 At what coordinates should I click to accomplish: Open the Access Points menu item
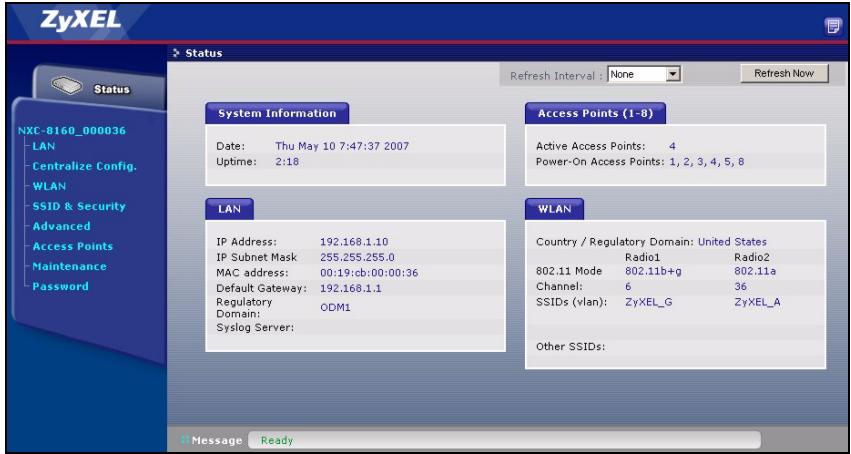point(73,246)
